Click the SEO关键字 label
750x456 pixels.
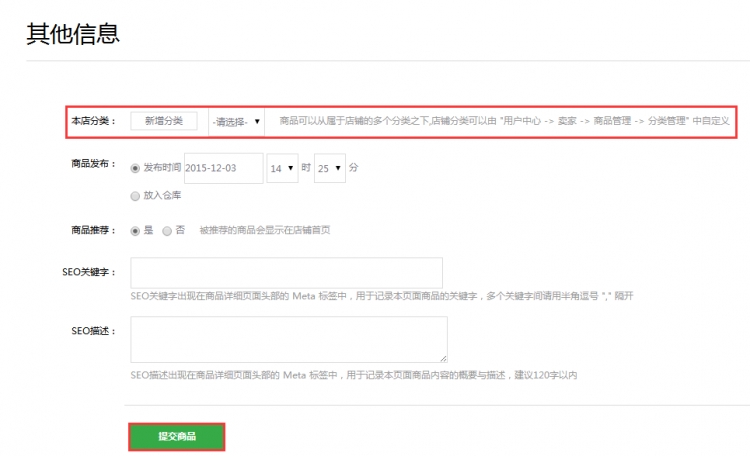[x=89, y=272]
